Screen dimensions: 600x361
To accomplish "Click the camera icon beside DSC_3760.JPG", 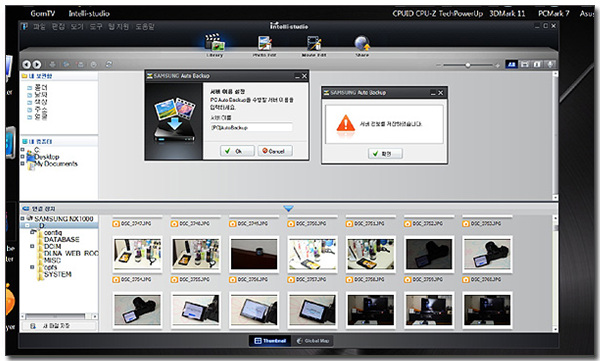I will pos(466,280).
